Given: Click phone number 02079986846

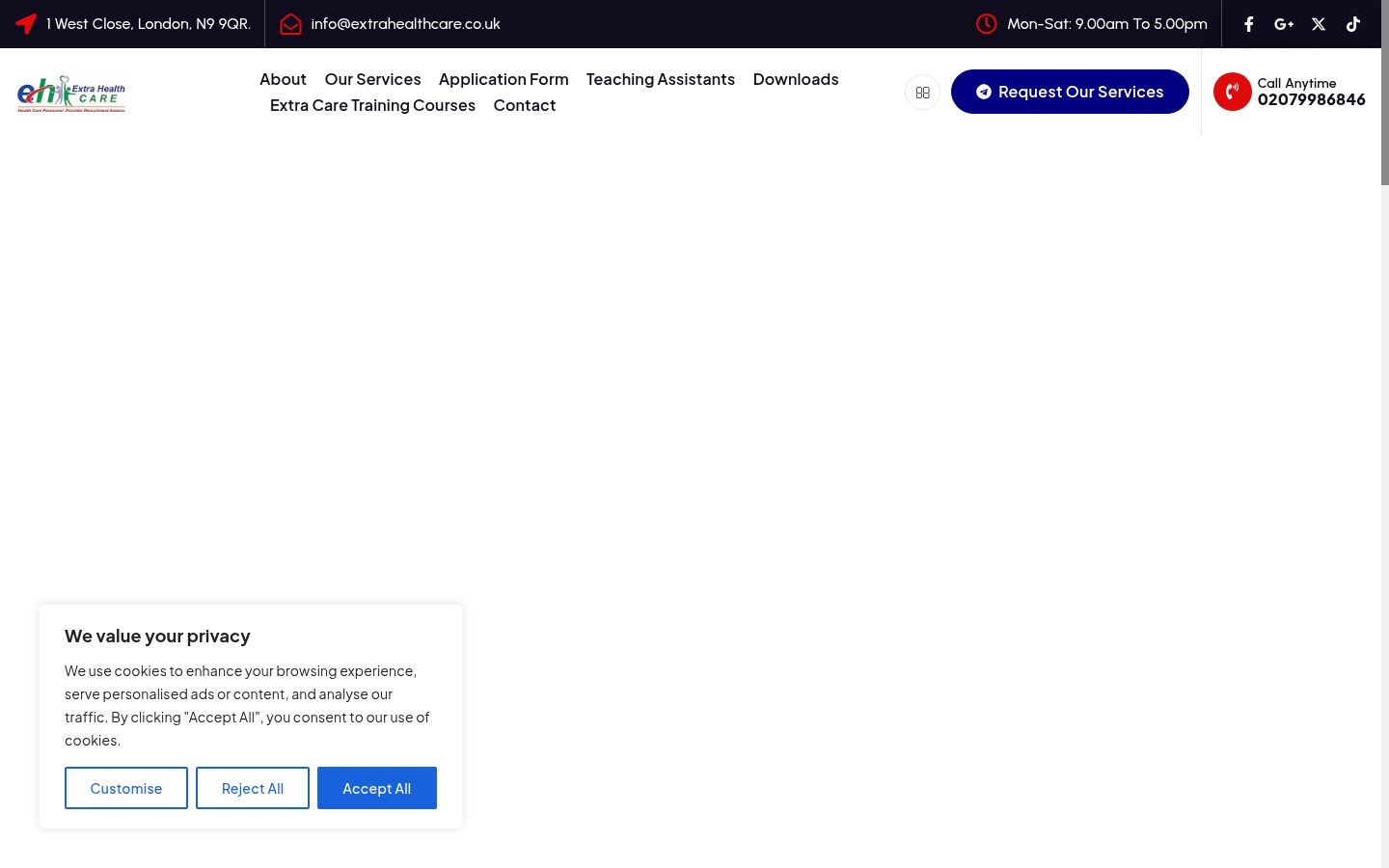Looking at the screenshot, I should pyautogui.click(x=1312, y=99).
